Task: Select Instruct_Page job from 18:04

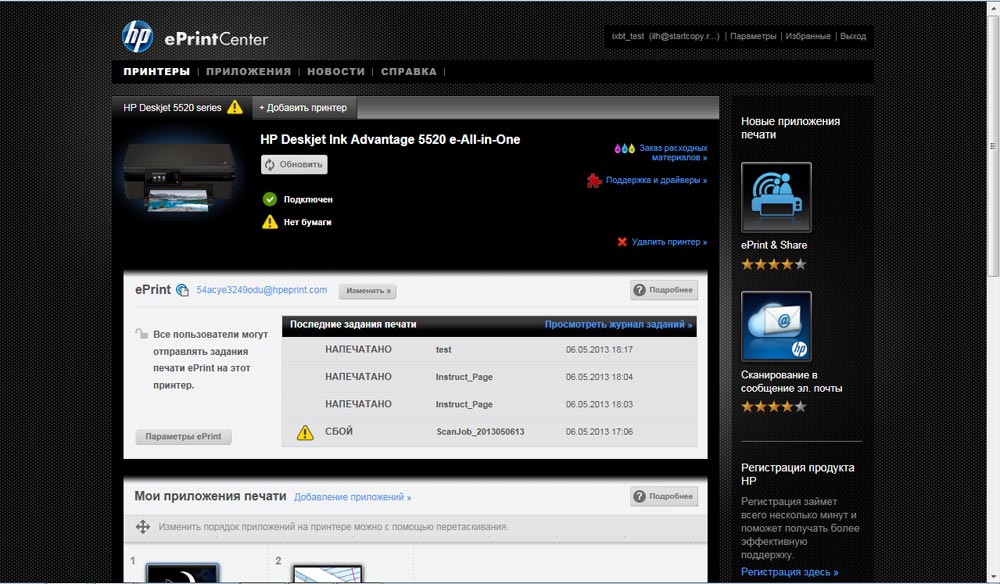Action: point(489,377)
